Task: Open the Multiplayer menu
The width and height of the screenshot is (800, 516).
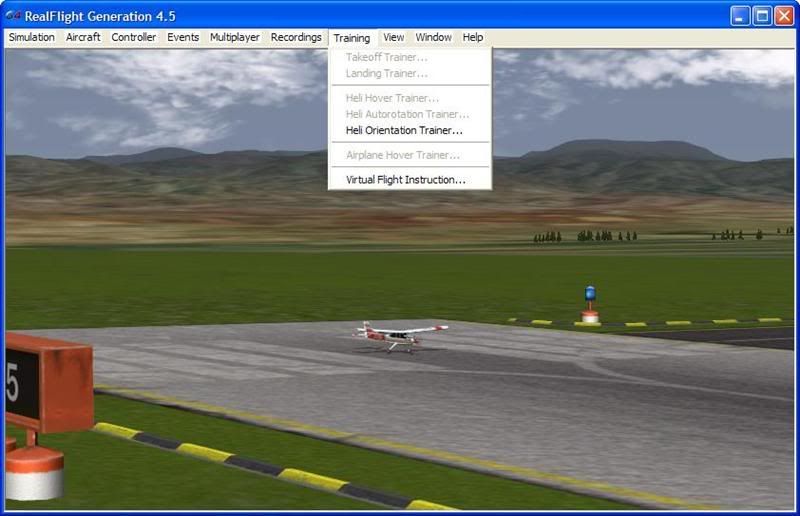Action: click(x=235, y=37)
